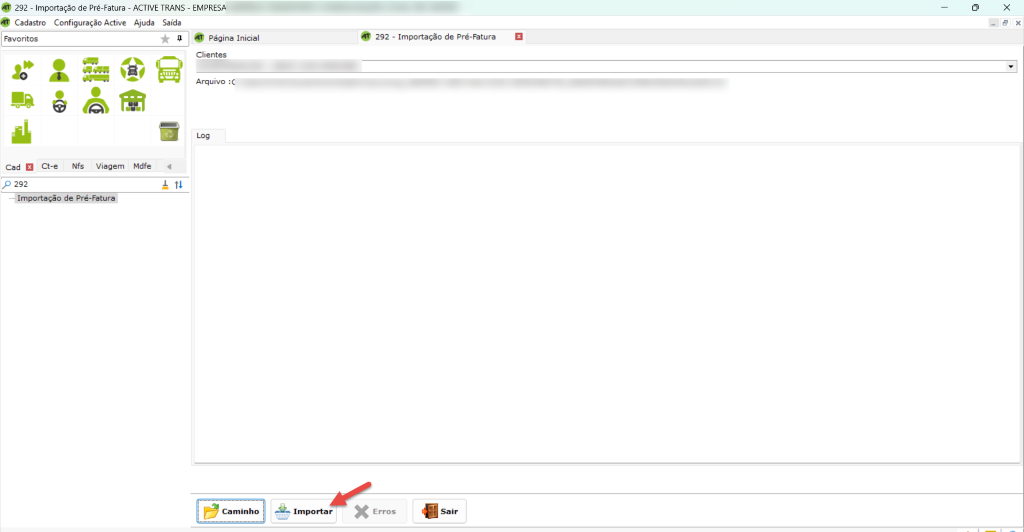Click the star badge truck favorite icon

click(133, 70)
